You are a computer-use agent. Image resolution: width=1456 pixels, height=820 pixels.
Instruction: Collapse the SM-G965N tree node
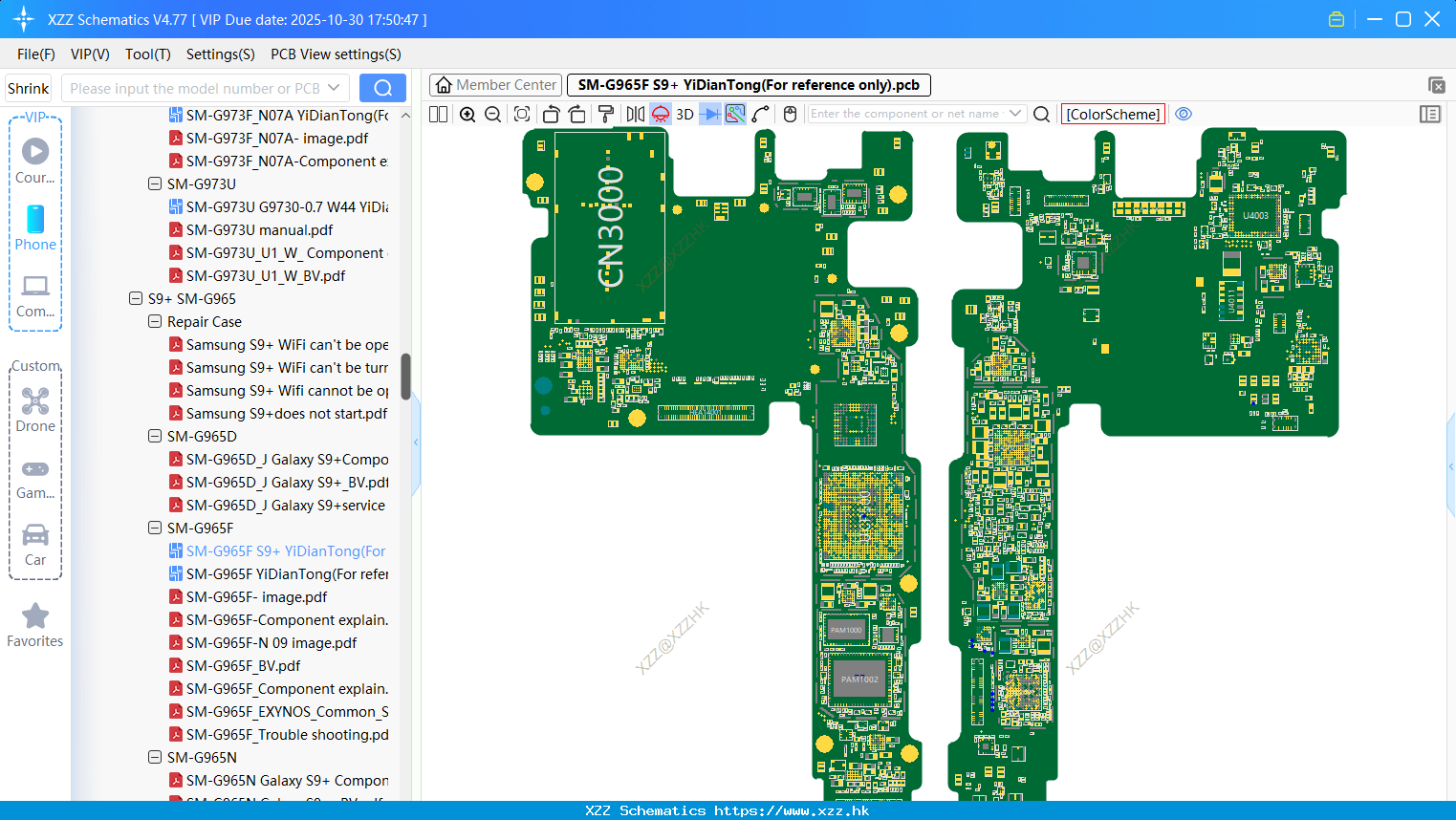click(155, 757)
